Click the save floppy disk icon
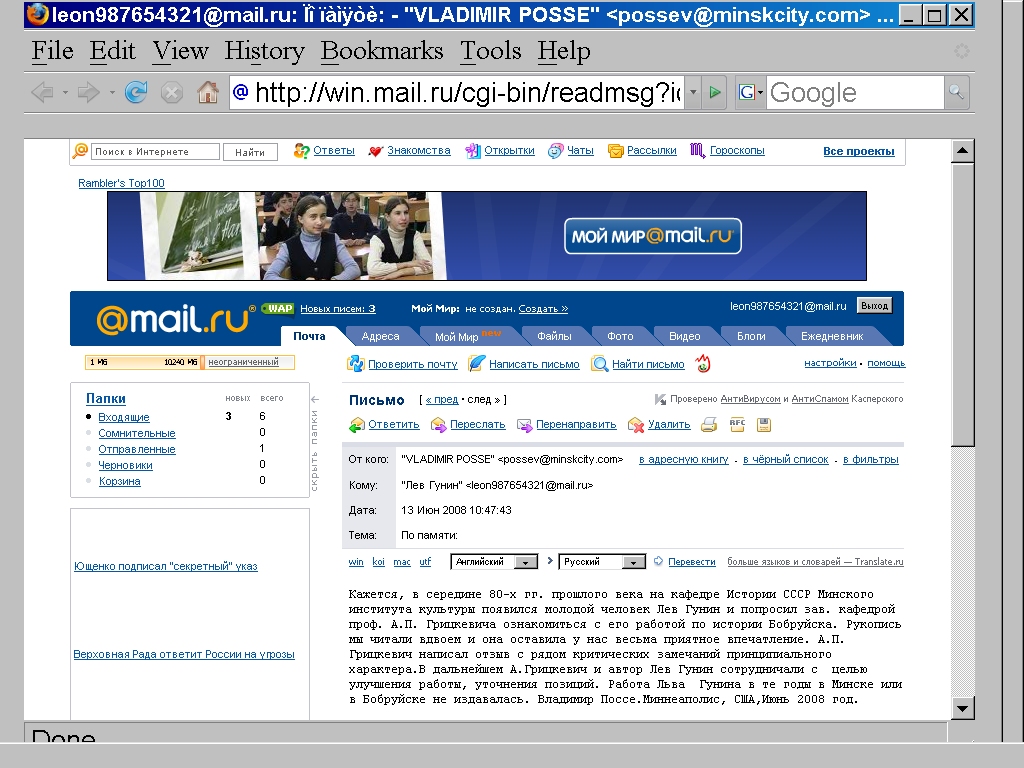1024x768 pixels. [x=764, y=424]
